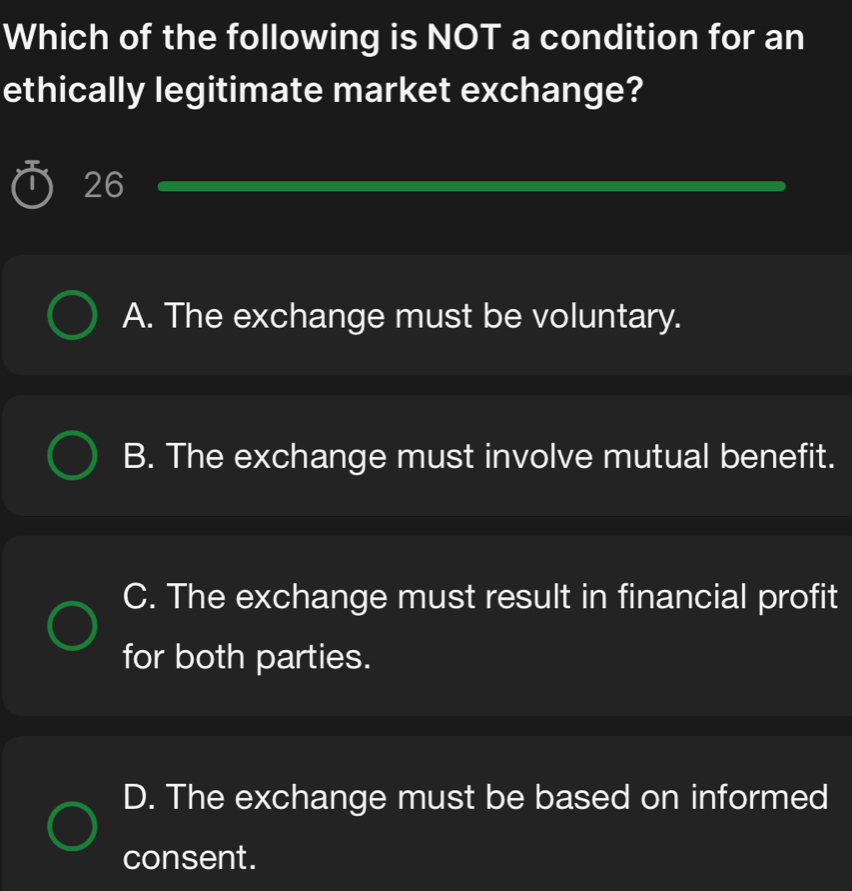Image resolution: width=852 pixels, height=891 pixels.
Task: Select the radio circle next to option B
Action: (71, 455)
